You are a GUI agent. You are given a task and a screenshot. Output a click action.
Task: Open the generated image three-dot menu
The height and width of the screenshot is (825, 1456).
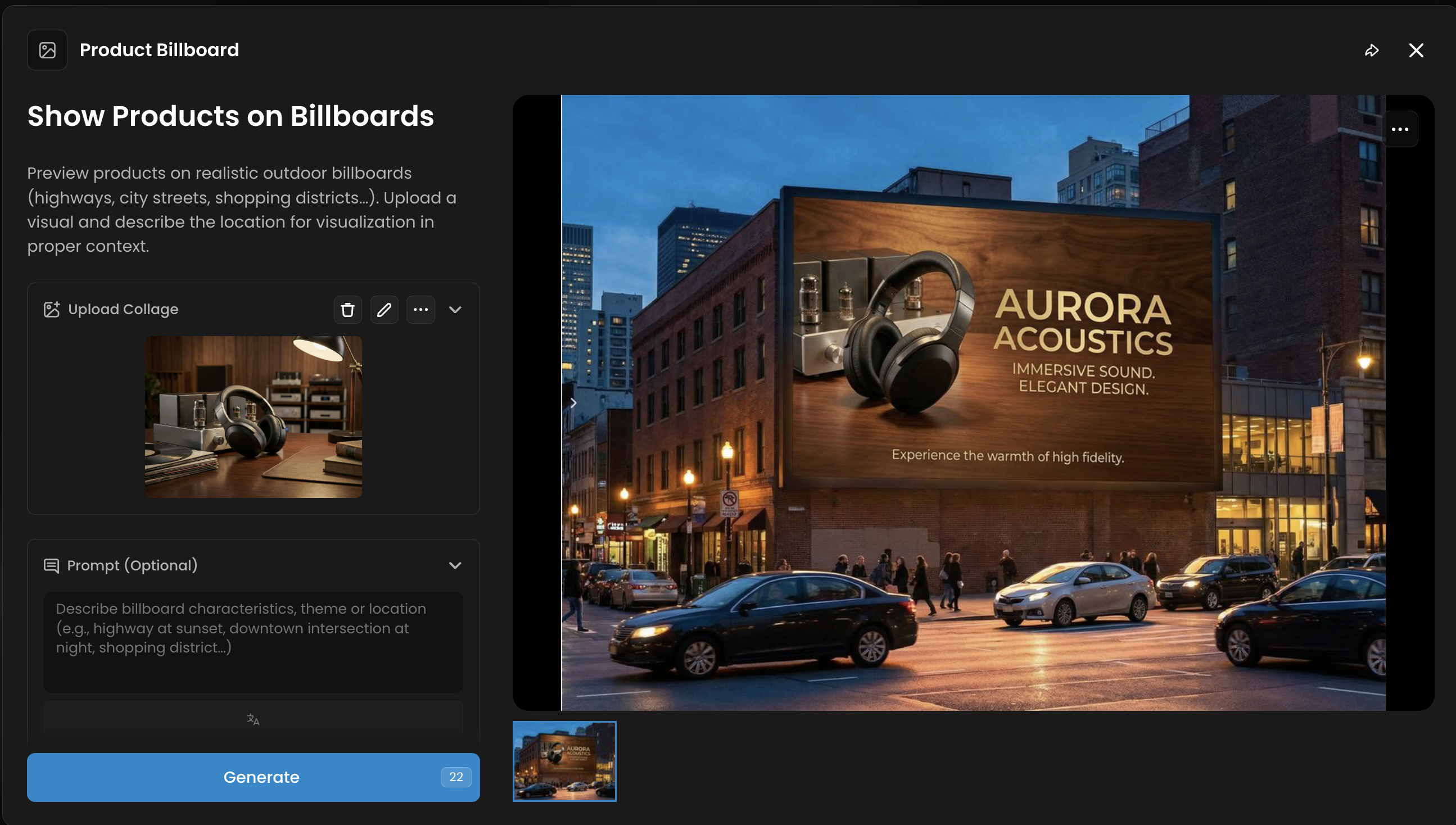1399,129
